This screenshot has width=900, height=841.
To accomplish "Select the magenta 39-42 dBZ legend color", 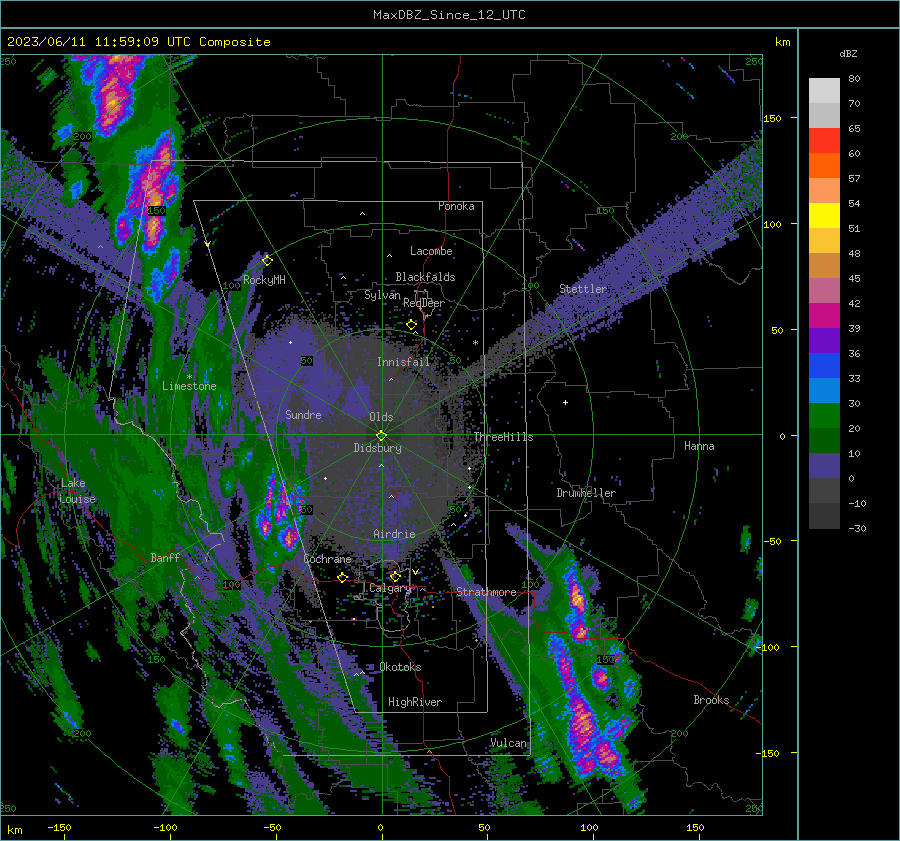I will point(824,316).
